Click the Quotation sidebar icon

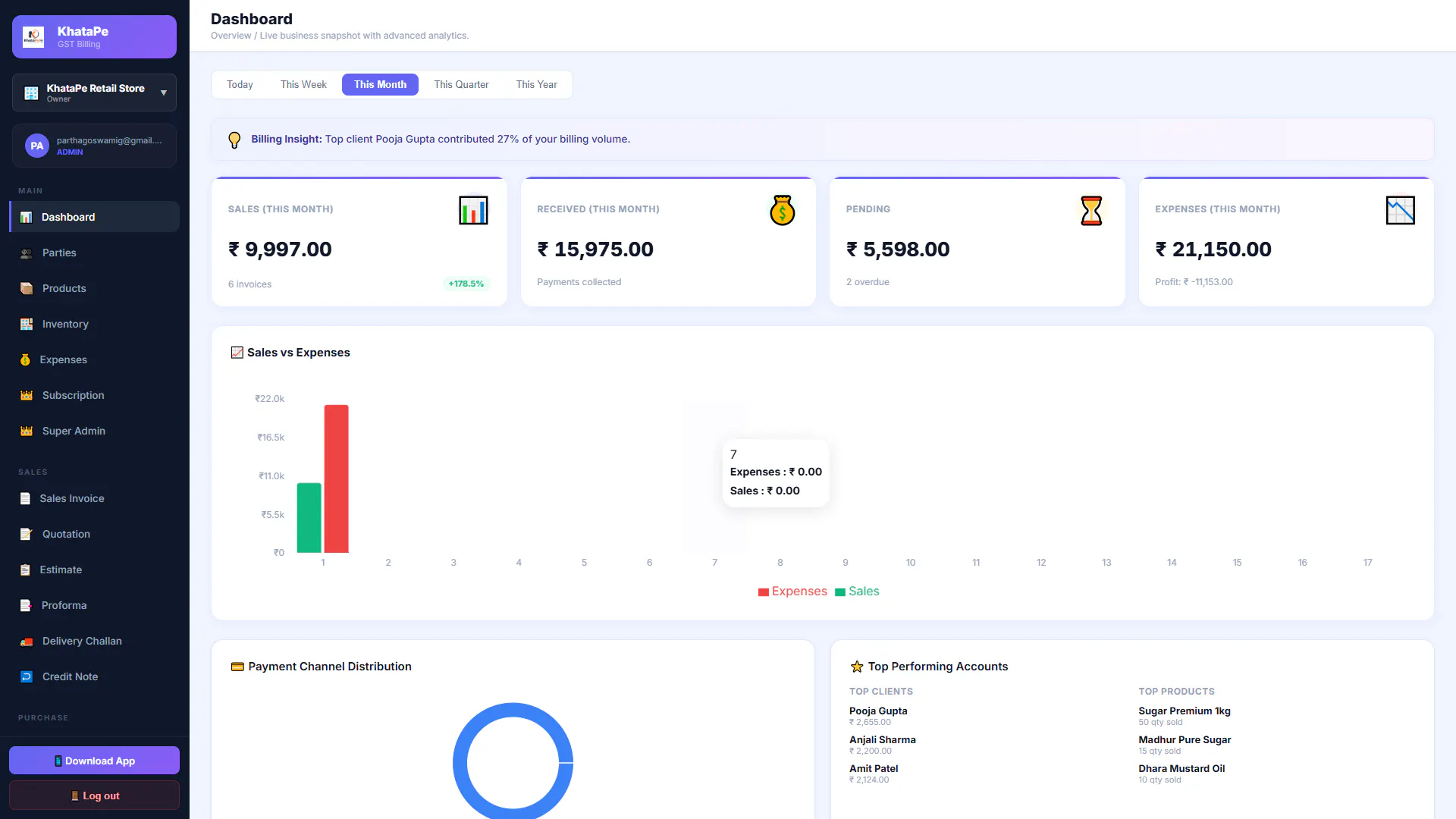click(27, 534)
